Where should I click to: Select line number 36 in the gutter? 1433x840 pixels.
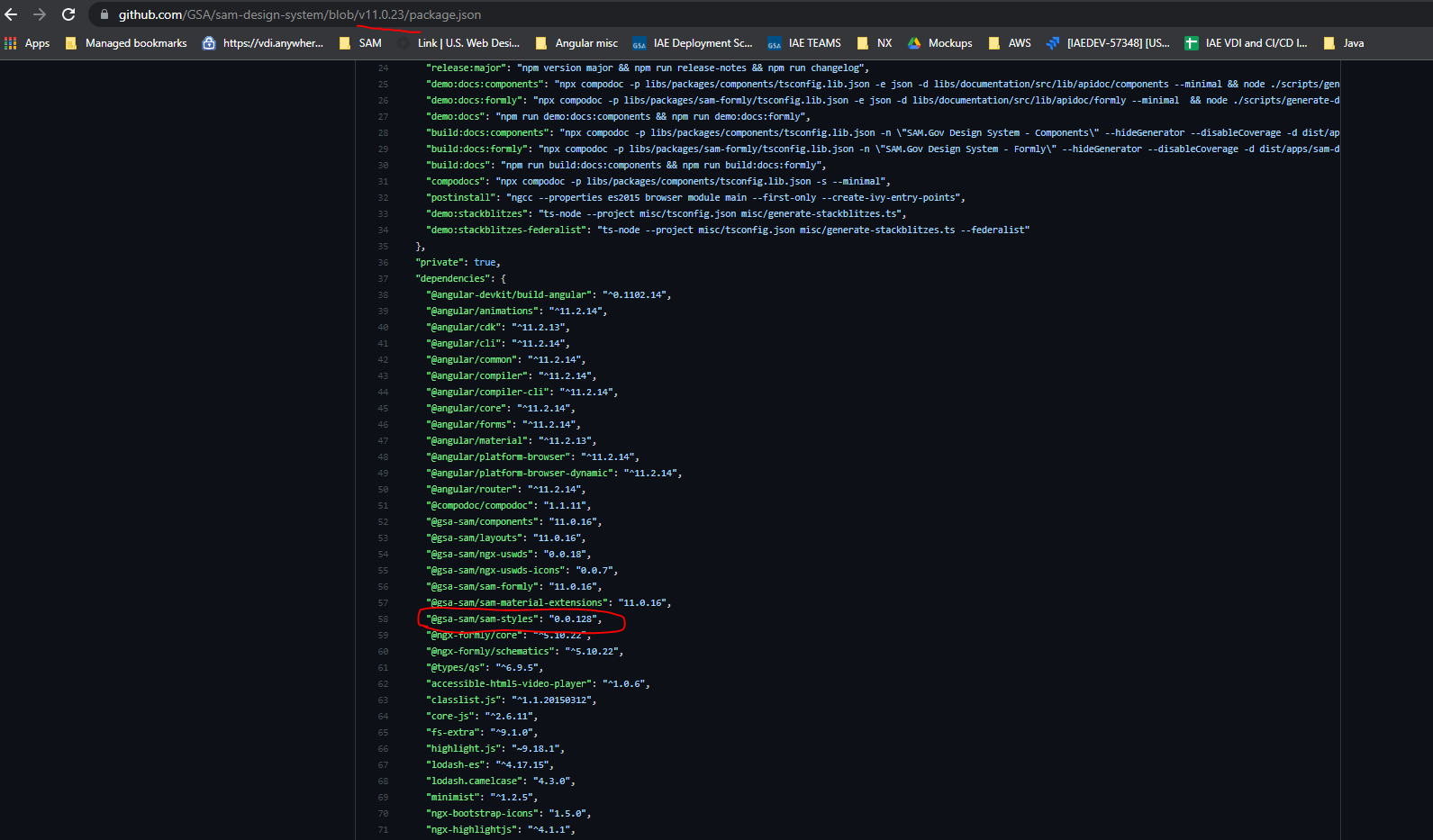point(384,263)
